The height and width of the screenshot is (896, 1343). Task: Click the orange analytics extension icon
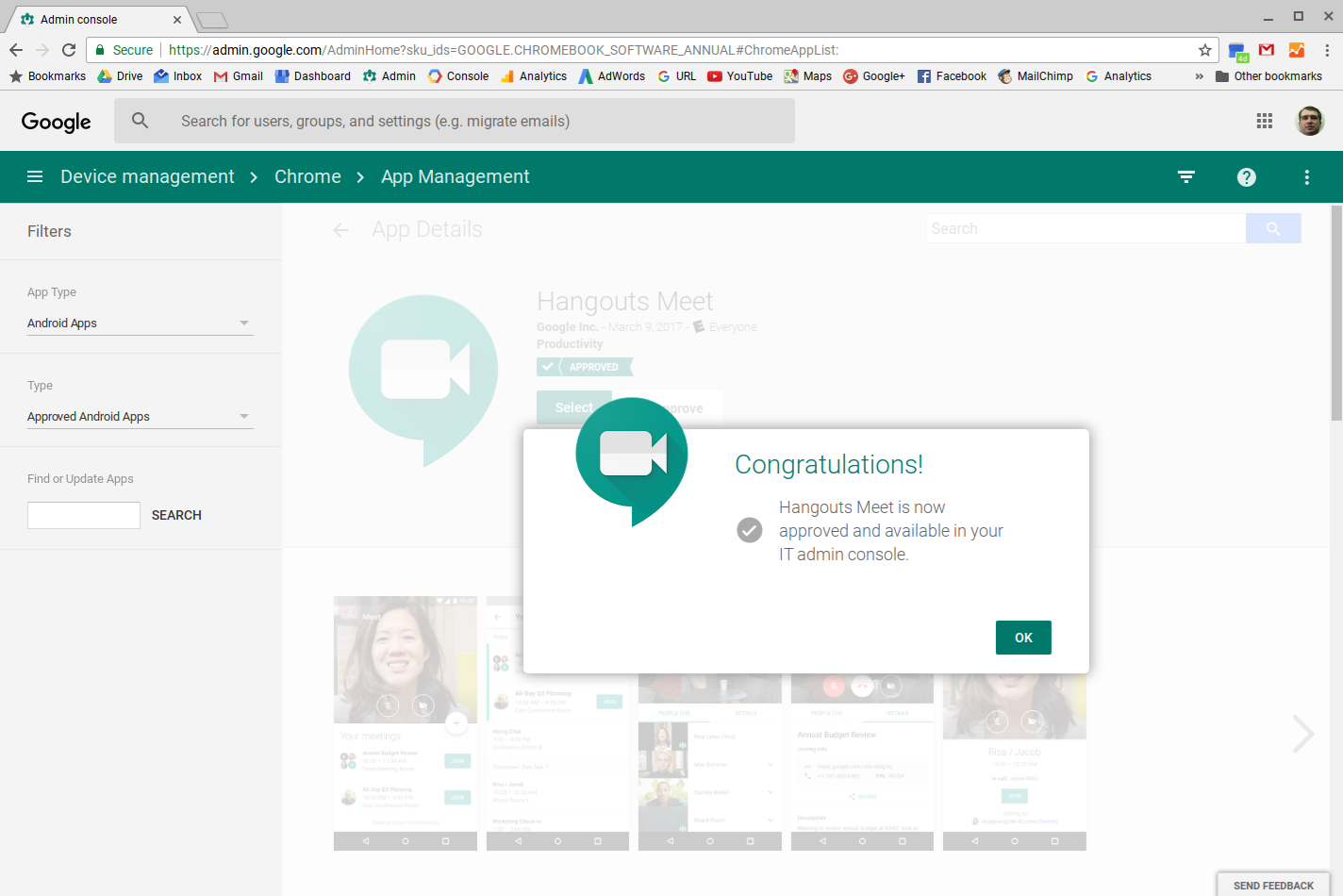(x=1297, y=50)
